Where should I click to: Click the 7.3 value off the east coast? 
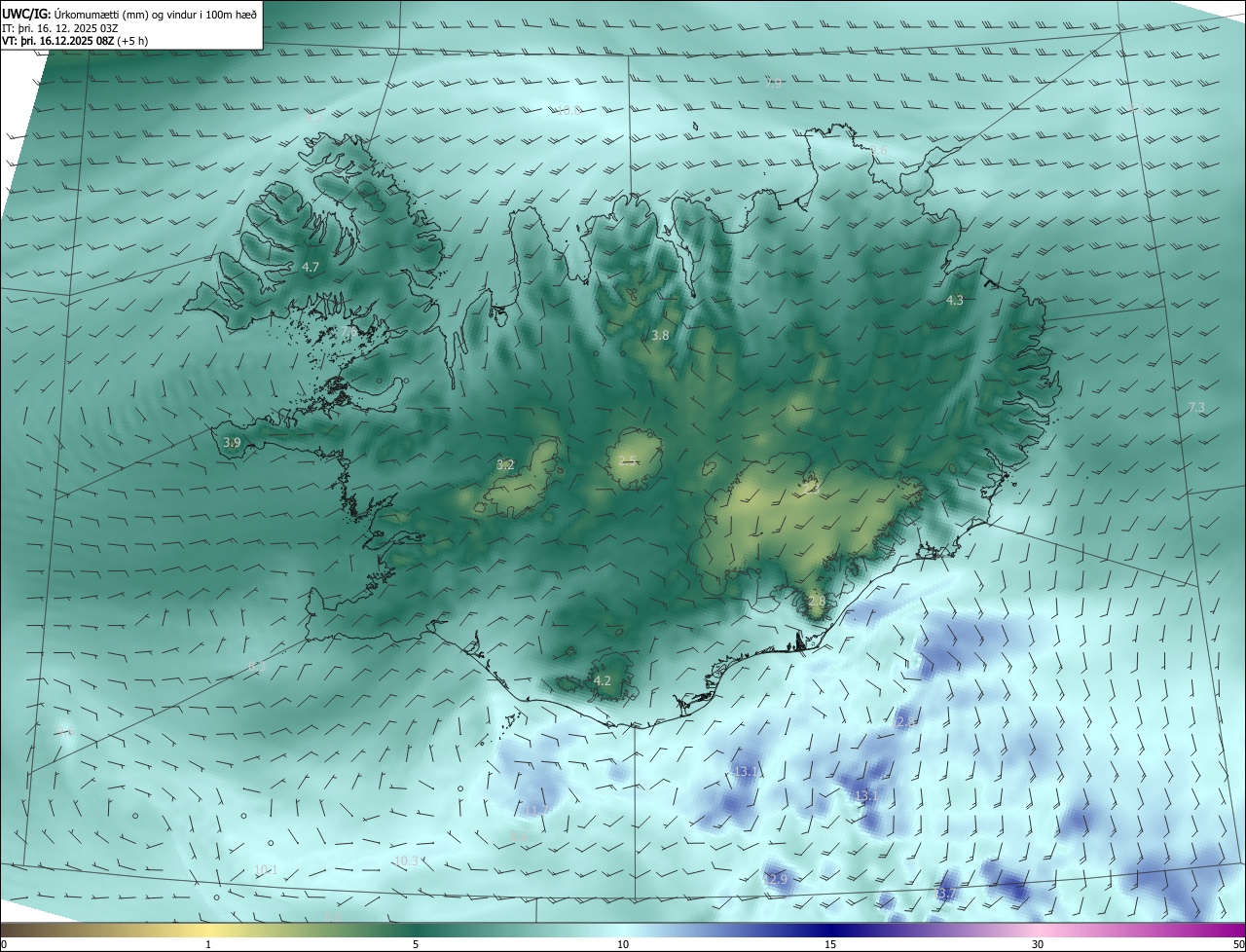(1197, 408)
